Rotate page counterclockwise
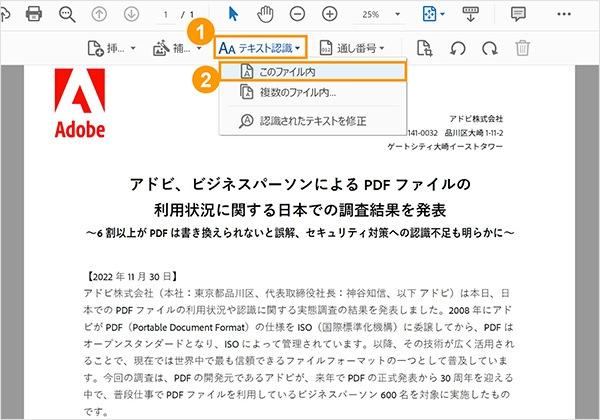 [x=458, y=48]
